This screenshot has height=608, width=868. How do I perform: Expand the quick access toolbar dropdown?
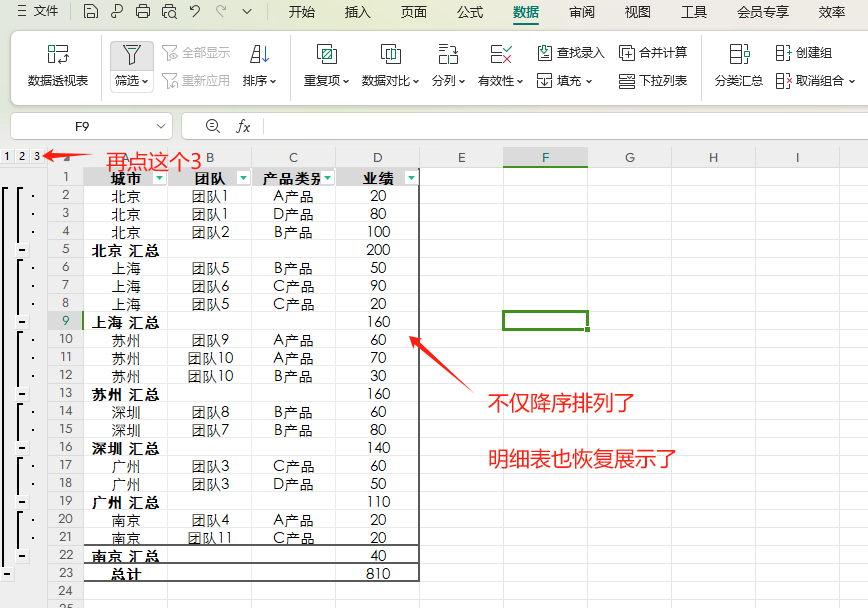click(247, 11)
